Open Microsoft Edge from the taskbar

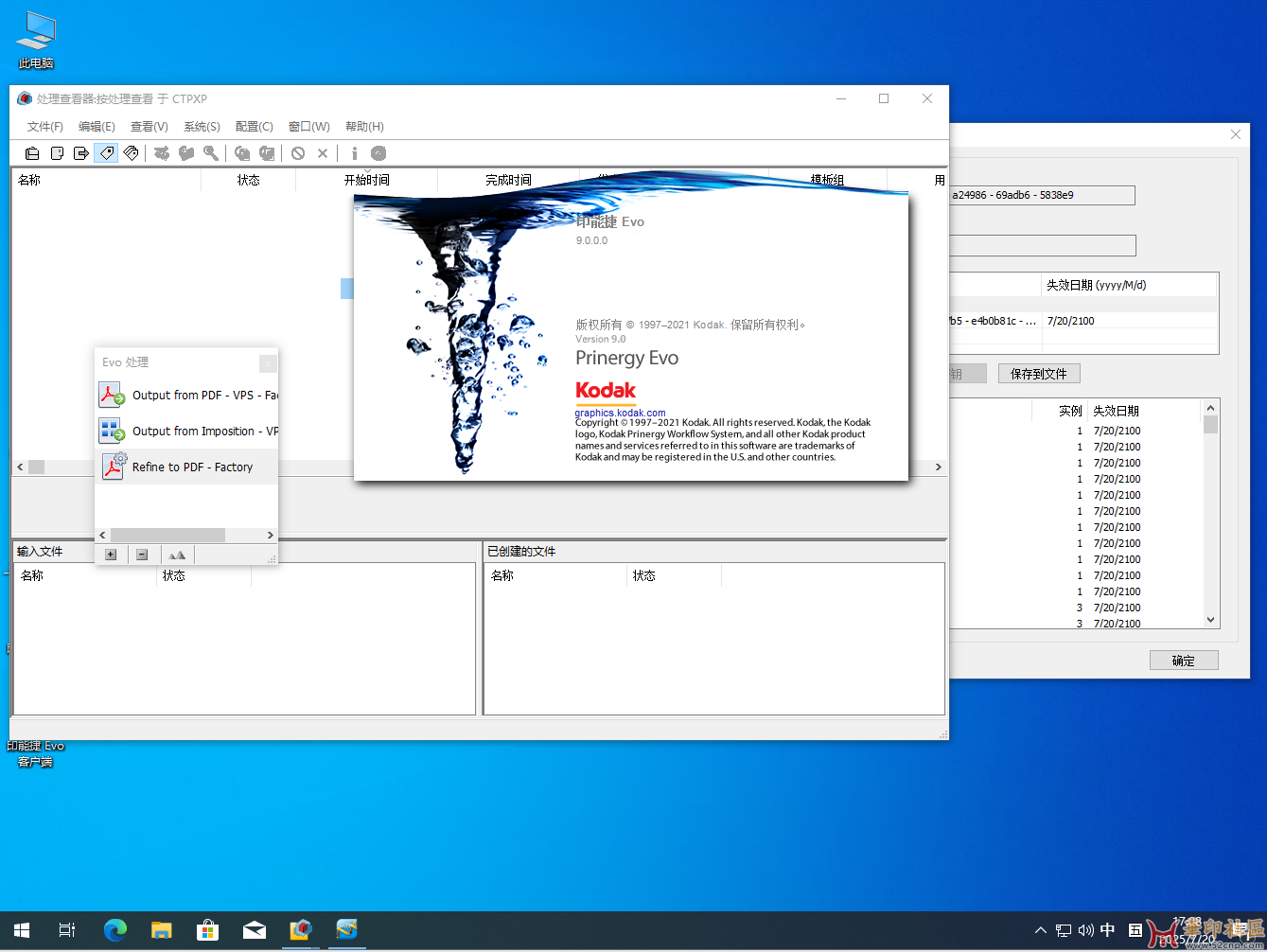[115, 930]
